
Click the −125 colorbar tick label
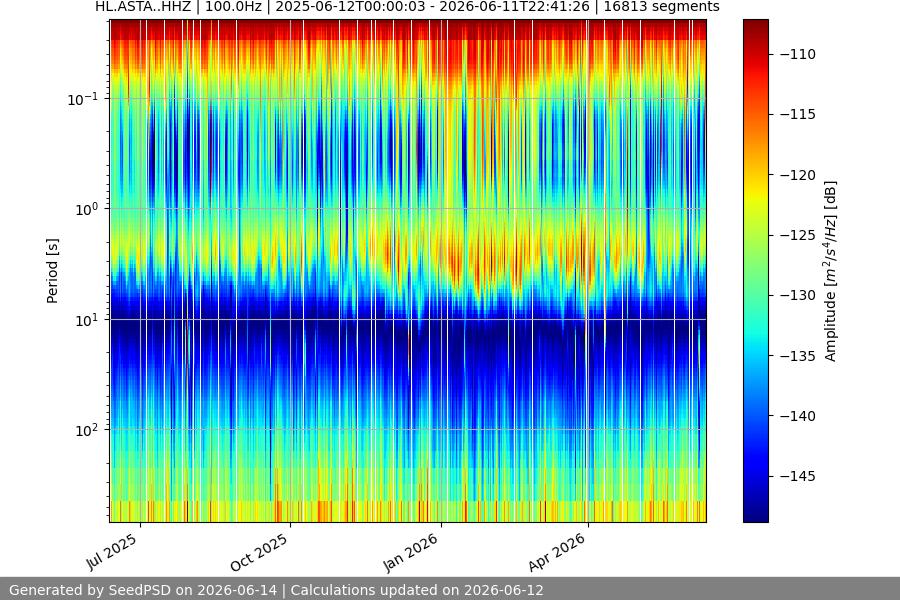coord(798,235)
